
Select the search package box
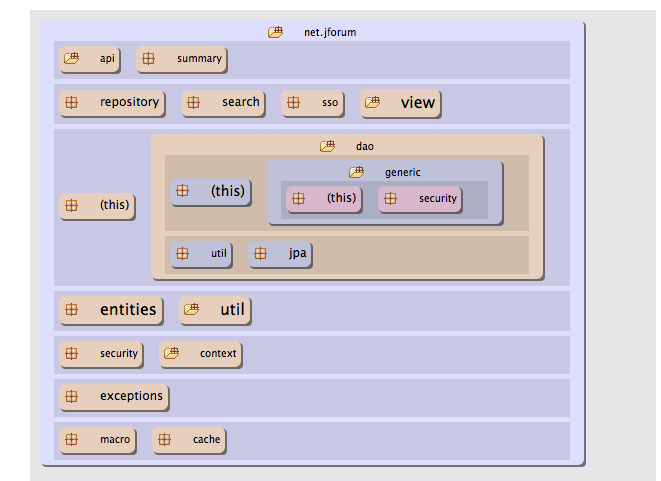click(x=225, y=102)
